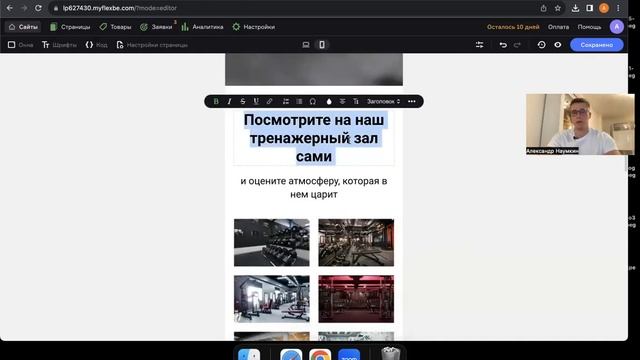640x360 pixels.
Task: Open the Заголовок style dropdown
Action: coord(383,101)
